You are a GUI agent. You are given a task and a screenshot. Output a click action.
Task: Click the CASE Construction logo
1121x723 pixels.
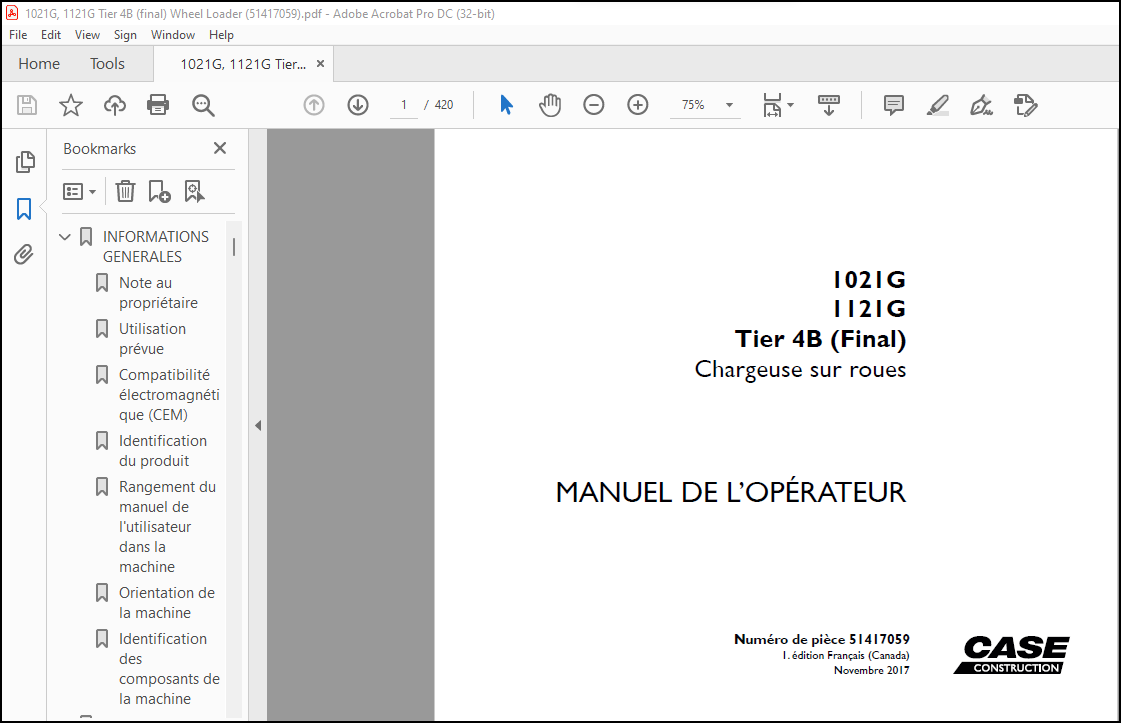tap(1012, 655)
